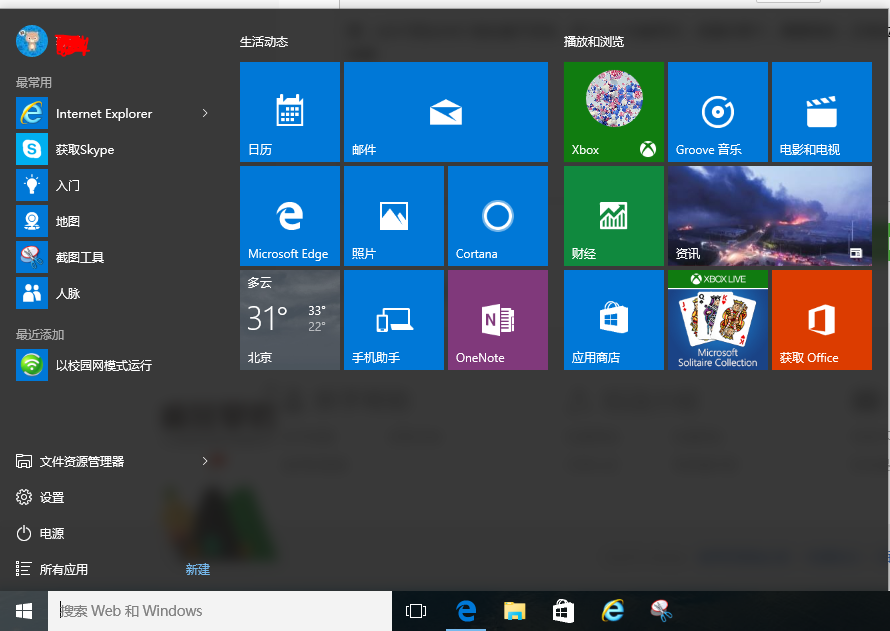Open the 日历 calendar tile
This screenshot has height=631, width=890.
click(x=289, y=112)
